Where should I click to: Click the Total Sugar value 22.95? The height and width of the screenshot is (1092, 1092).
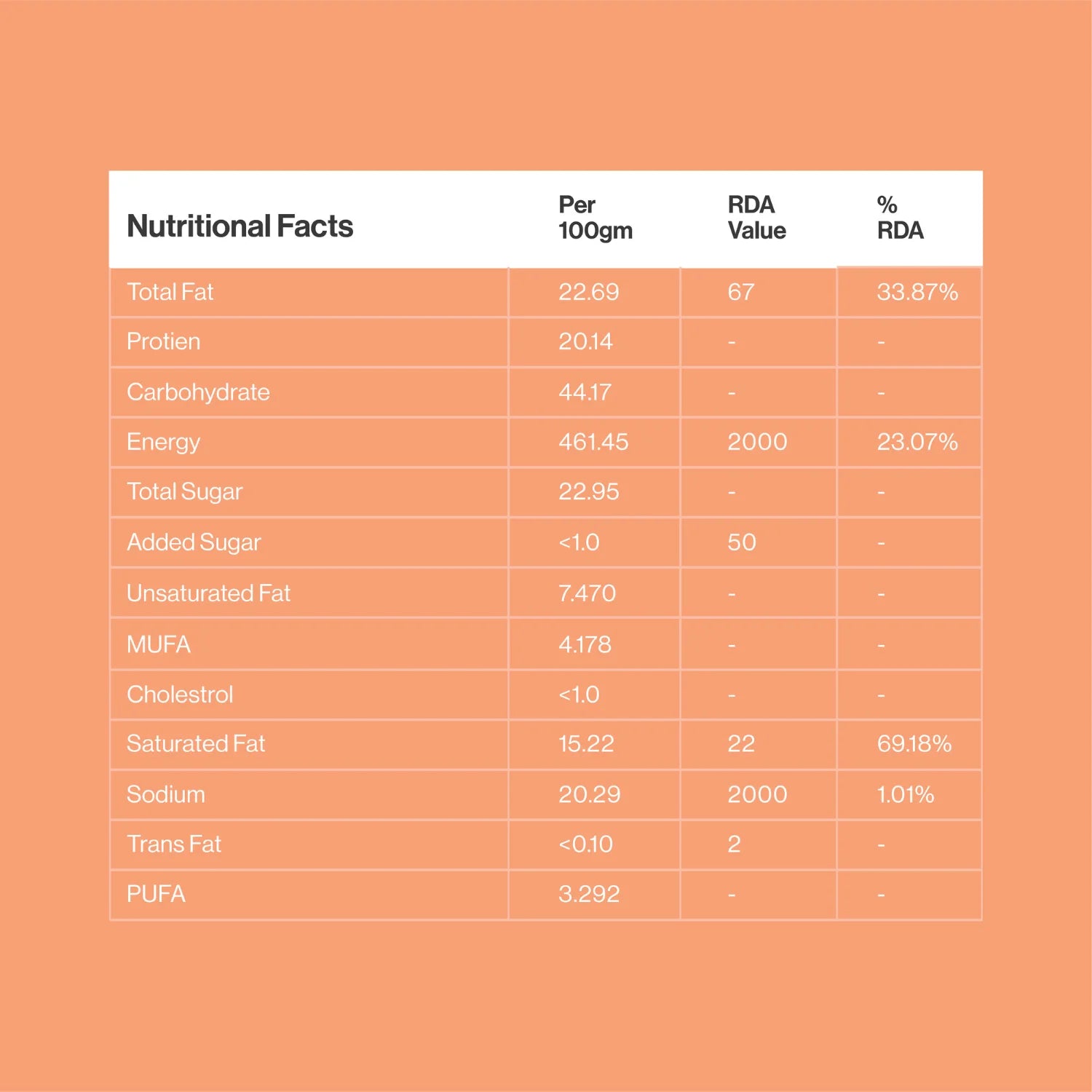click(588, 492)
